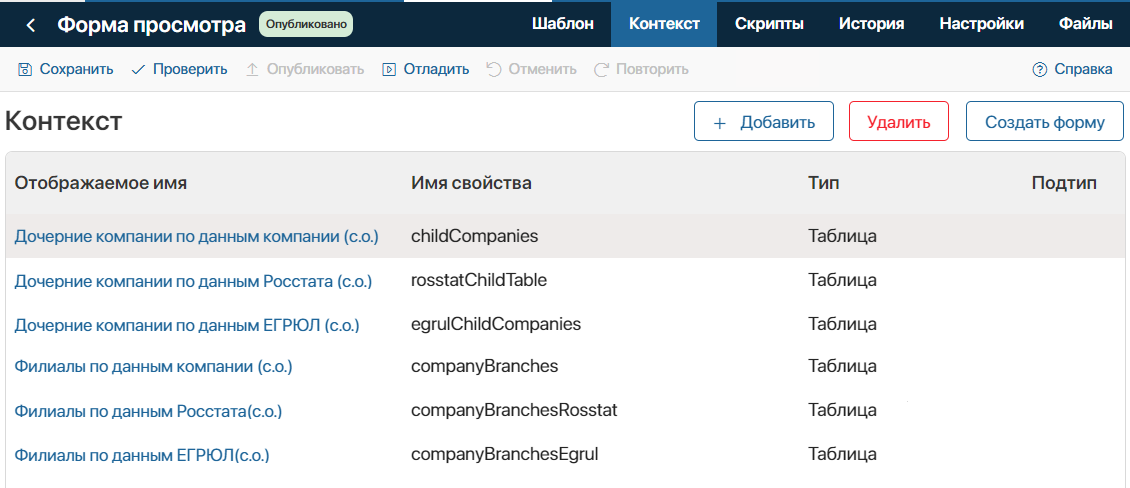Click the Проверить checkmark icon
The height and width of the screenshot is (488, 1130).
[138, 70]
